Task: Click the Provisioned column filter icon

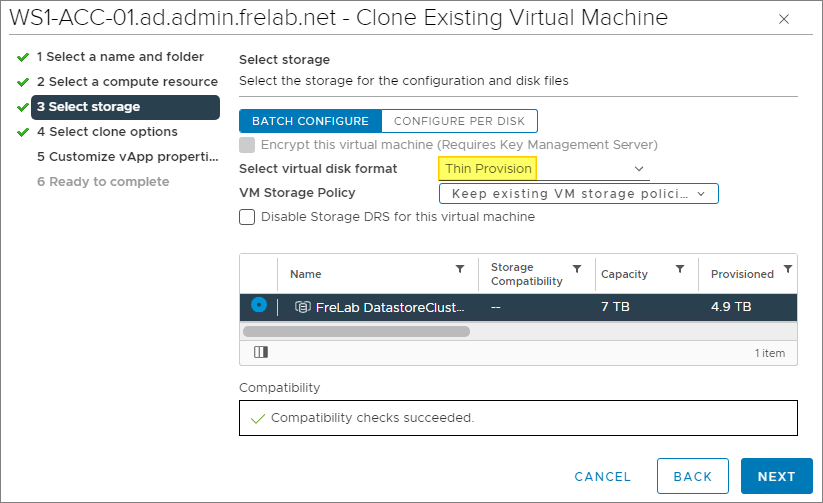Action: click(788, 269)
